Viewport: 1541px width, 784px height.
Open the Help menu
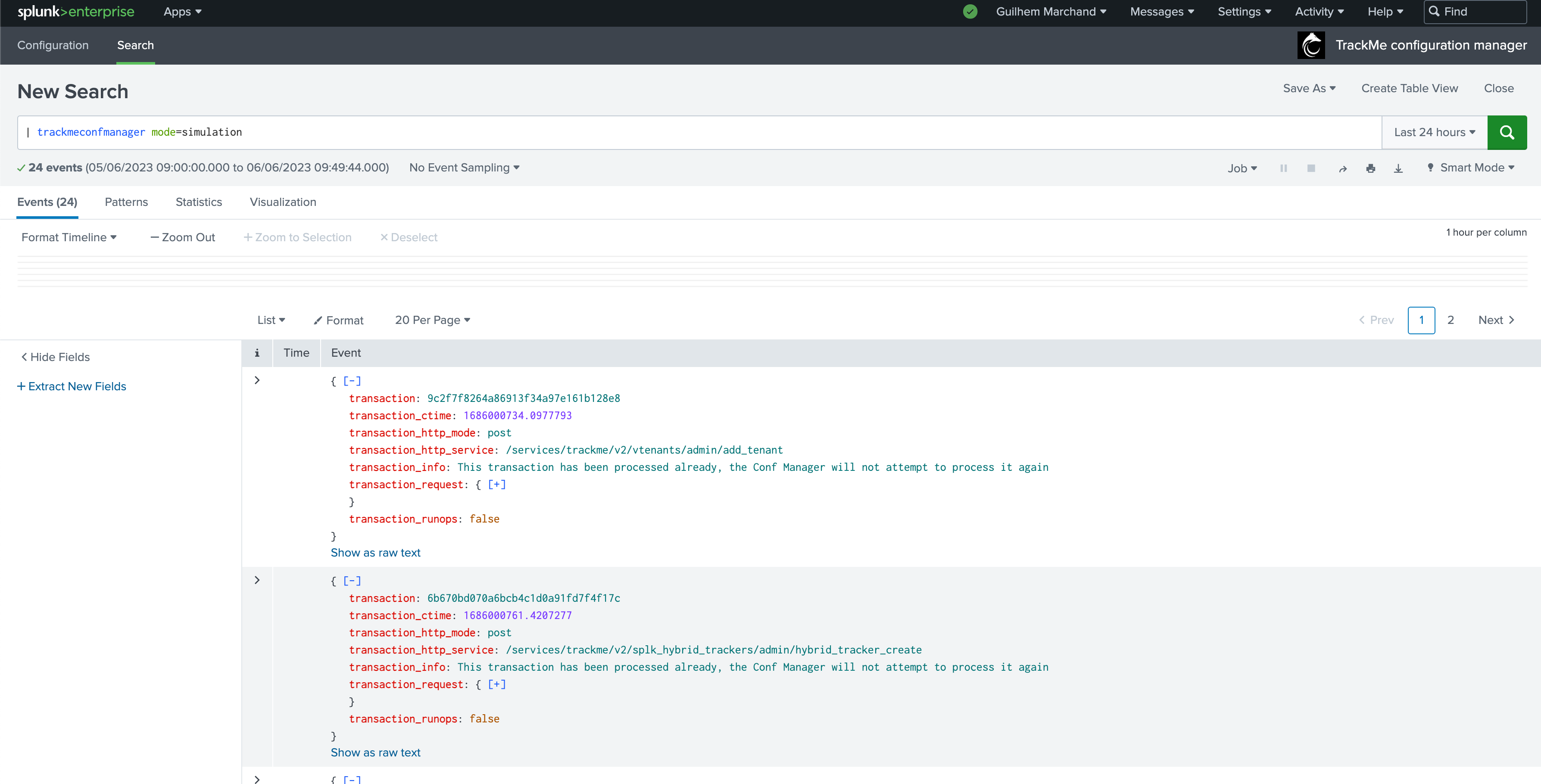tap(1385, 12)
